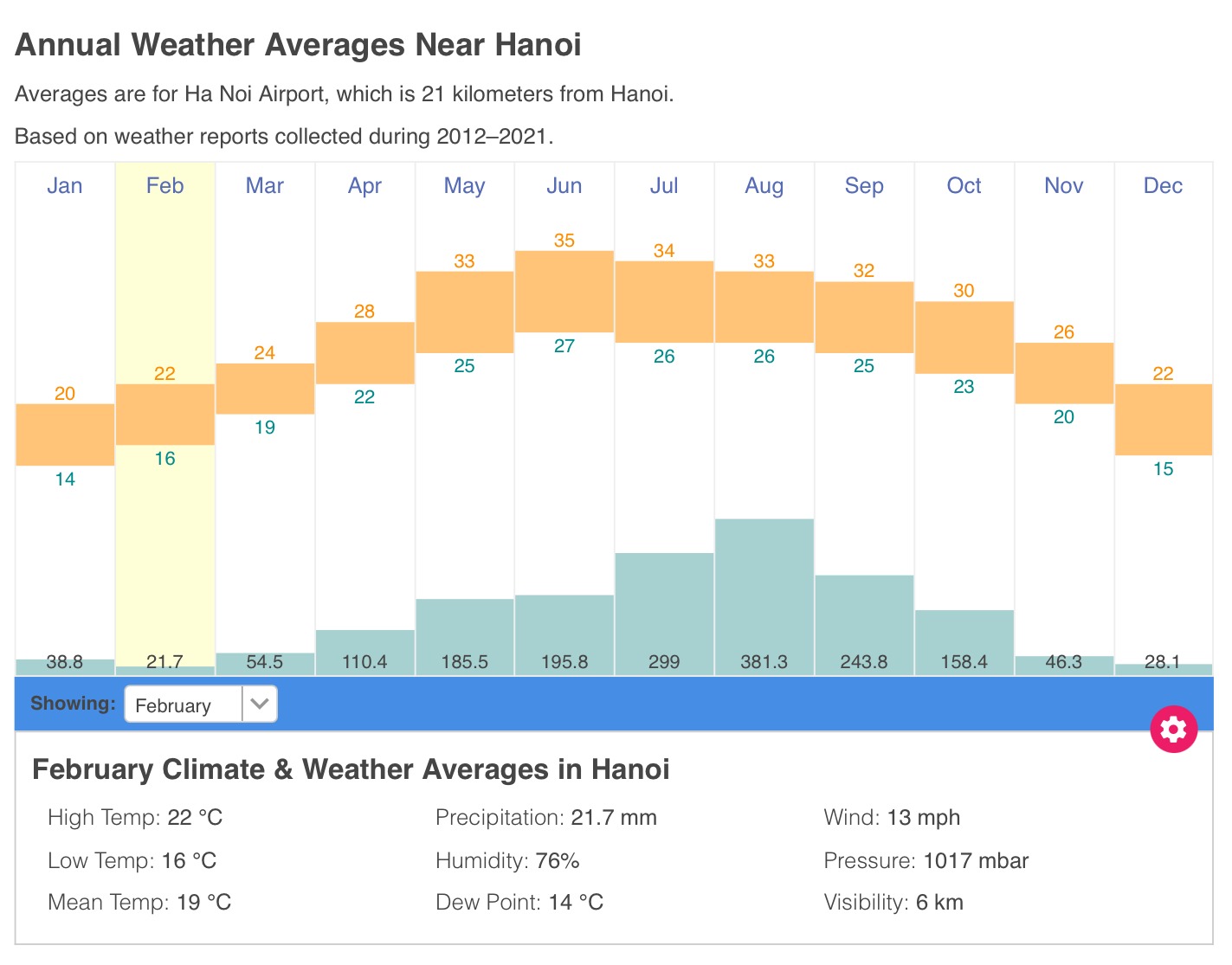Switch to May column header

tap(464, 186)
